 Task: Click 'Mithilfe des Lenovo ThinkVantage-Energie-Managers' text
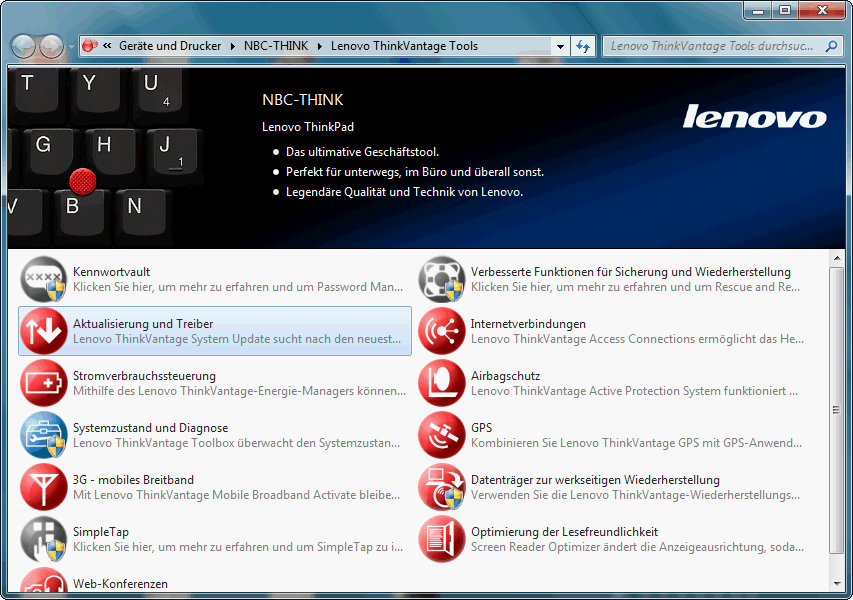(x=239, y=391)
